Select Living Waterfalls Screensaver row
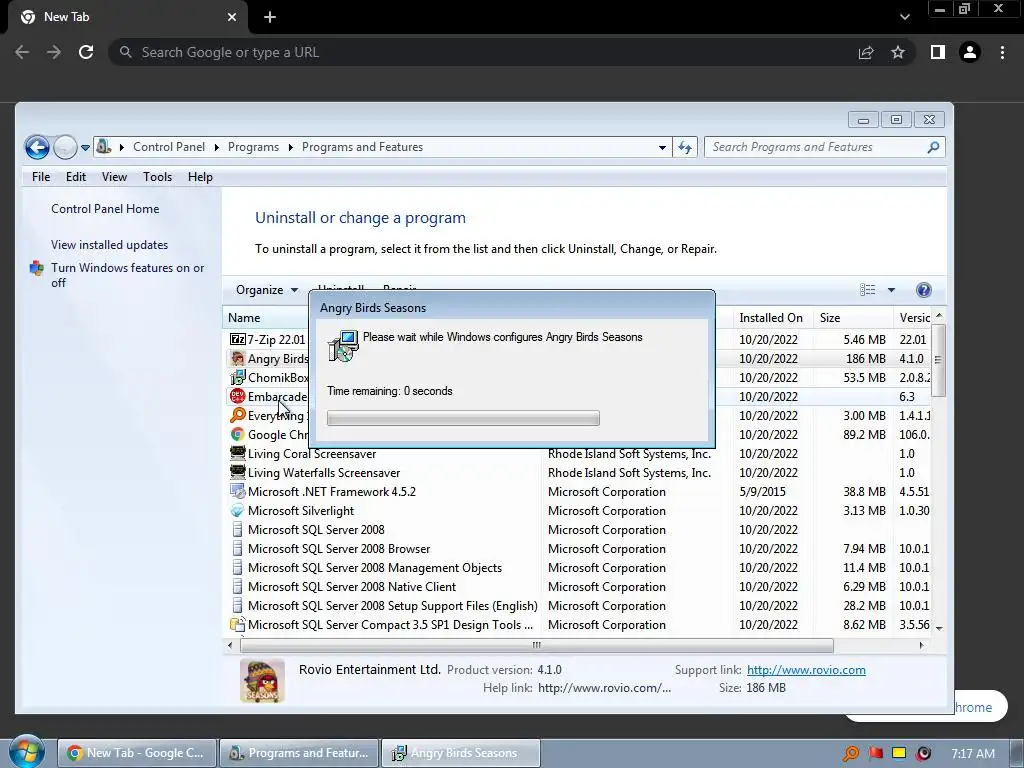This screenshot has height=768, width=1024. [578, 473]
